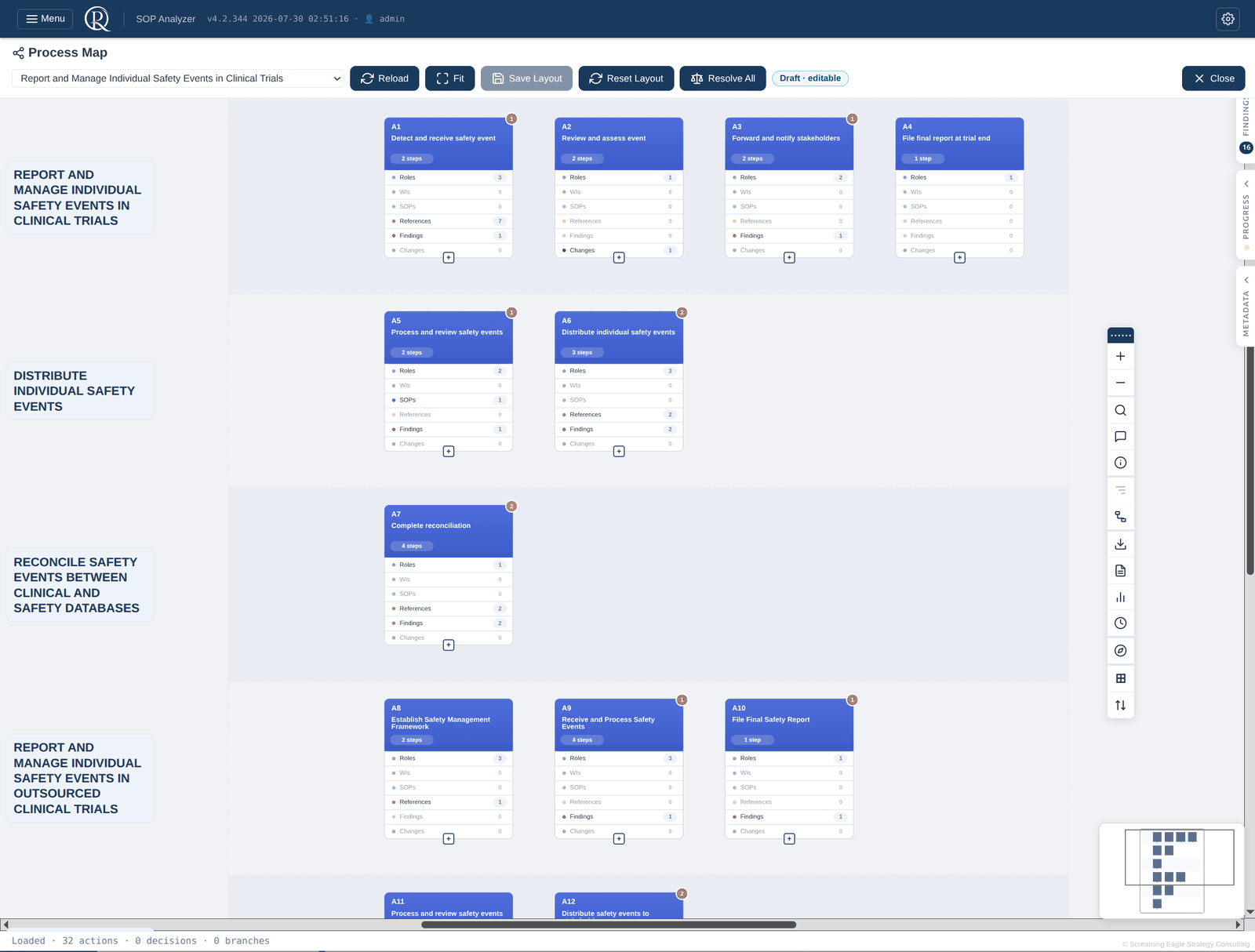
Task: Click the up-down sort arrows icon
Action: [1120, 705]
